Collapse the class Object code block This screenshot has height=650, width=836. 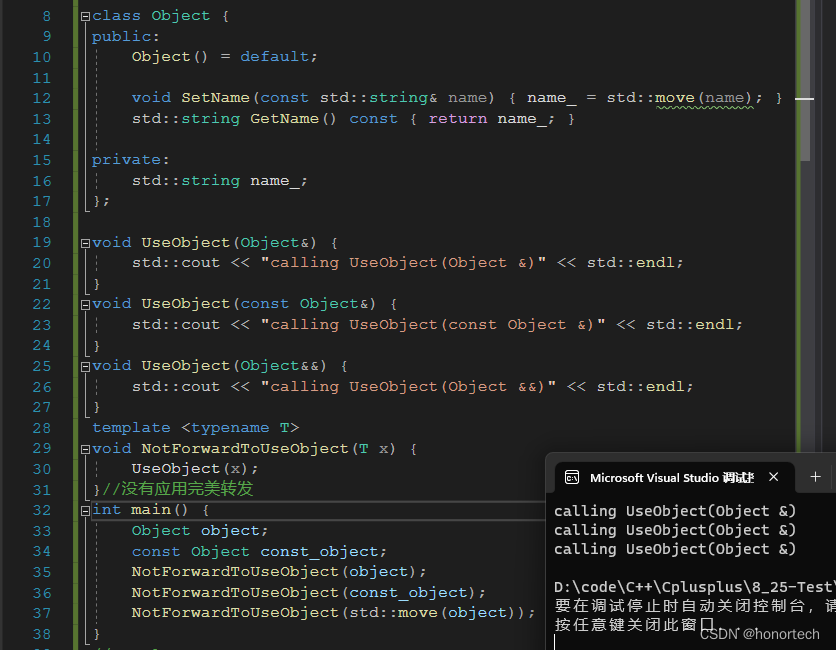(85, 17)
